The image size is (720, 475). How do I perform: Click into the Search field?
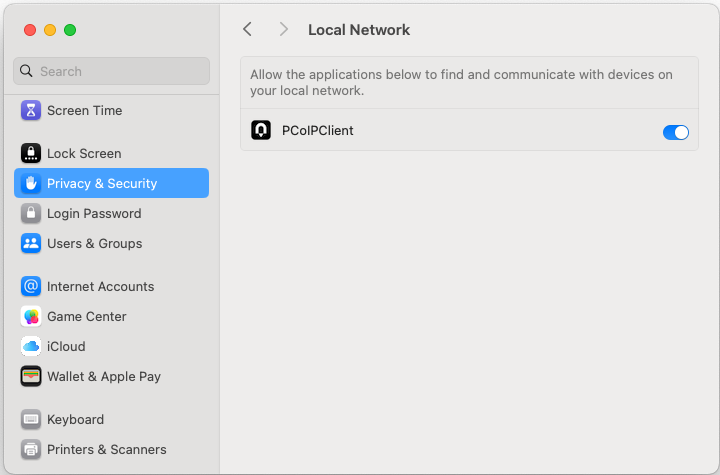coord(112,71)
